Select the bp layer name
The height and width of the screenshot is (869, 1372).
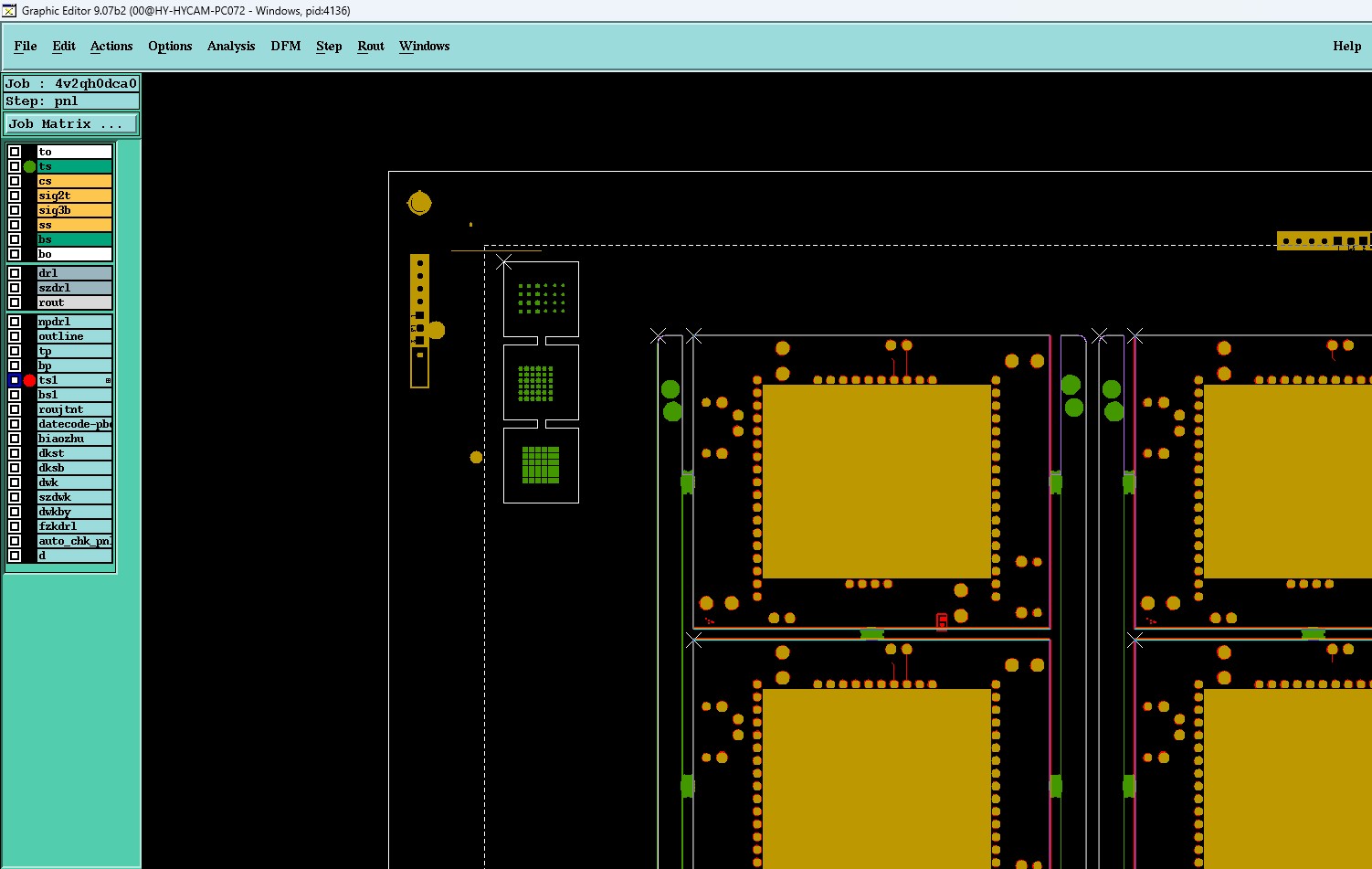75,366
